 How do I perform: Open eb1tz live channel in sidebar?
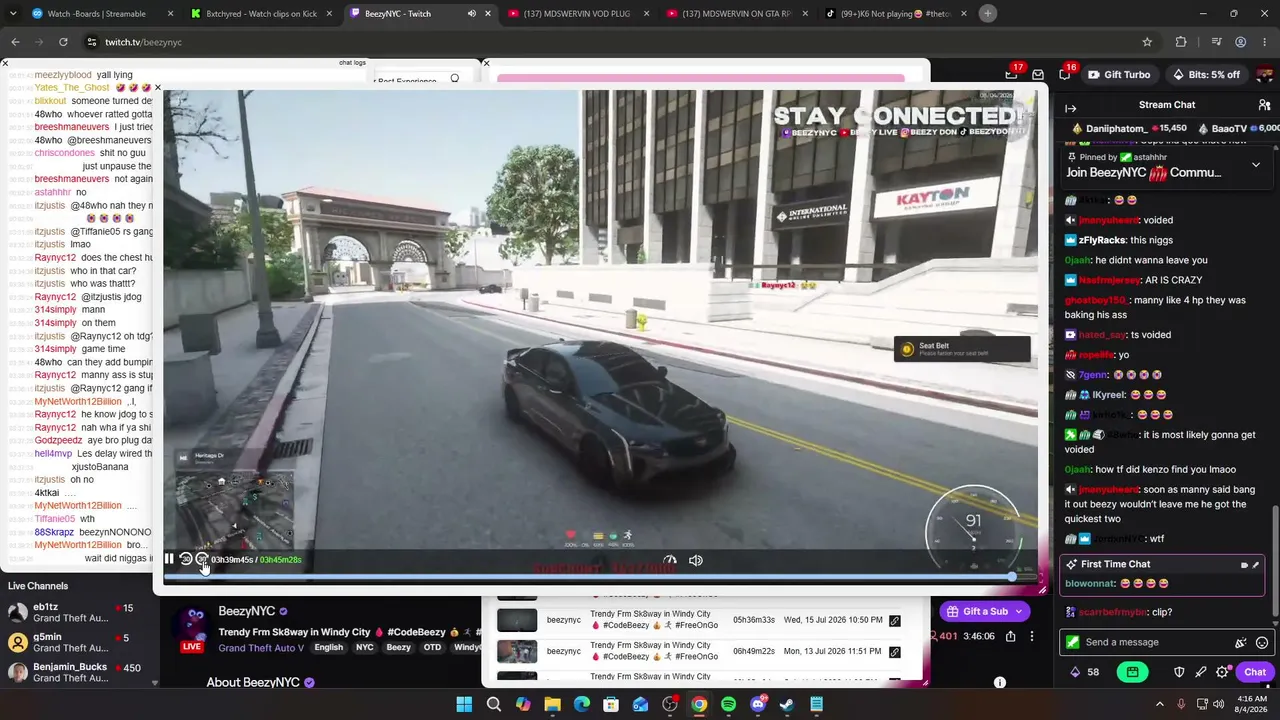point(76,613)
